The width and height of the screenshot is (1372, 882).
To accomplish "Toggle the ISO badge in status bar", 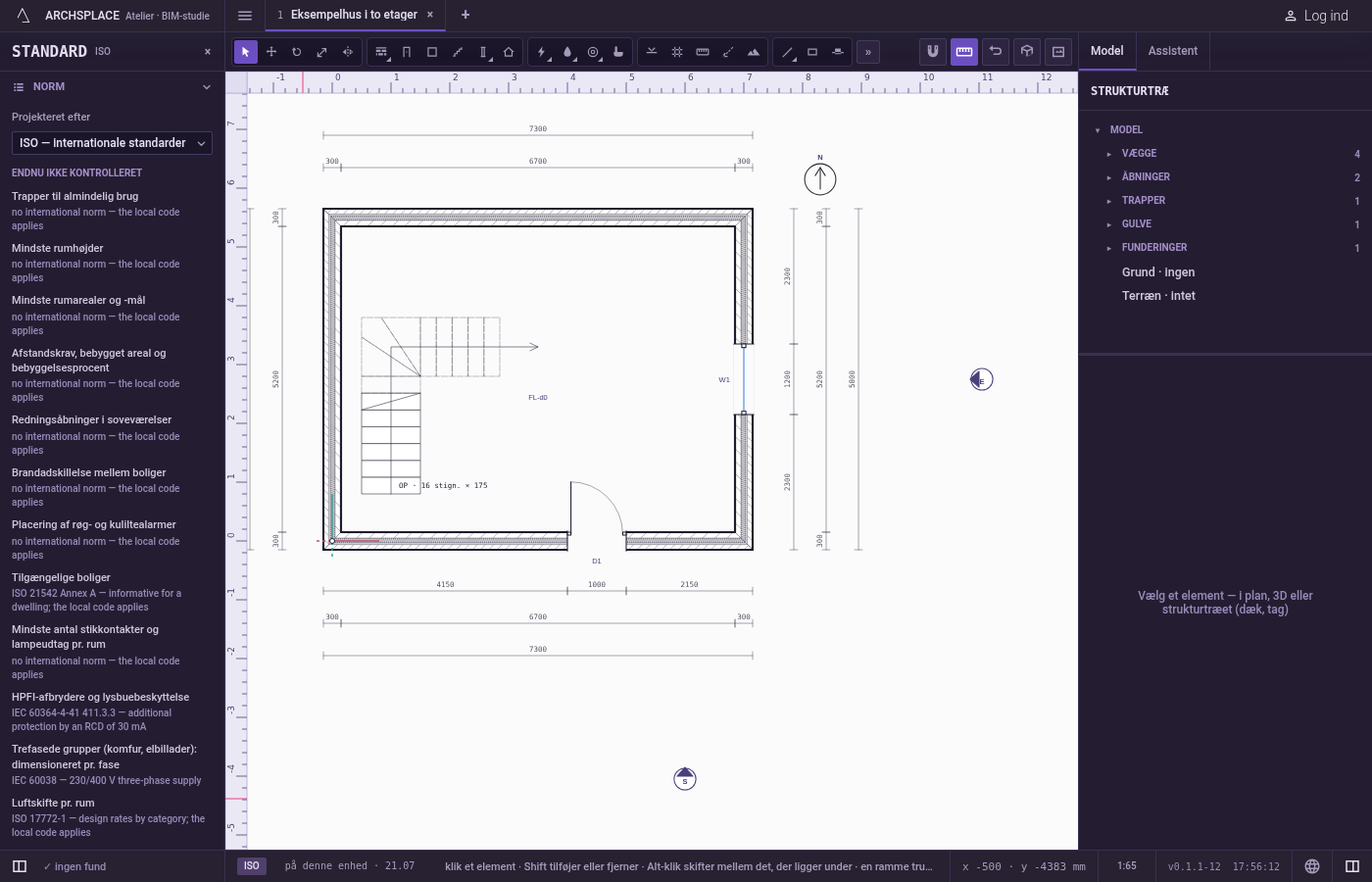I will [252, 866].
